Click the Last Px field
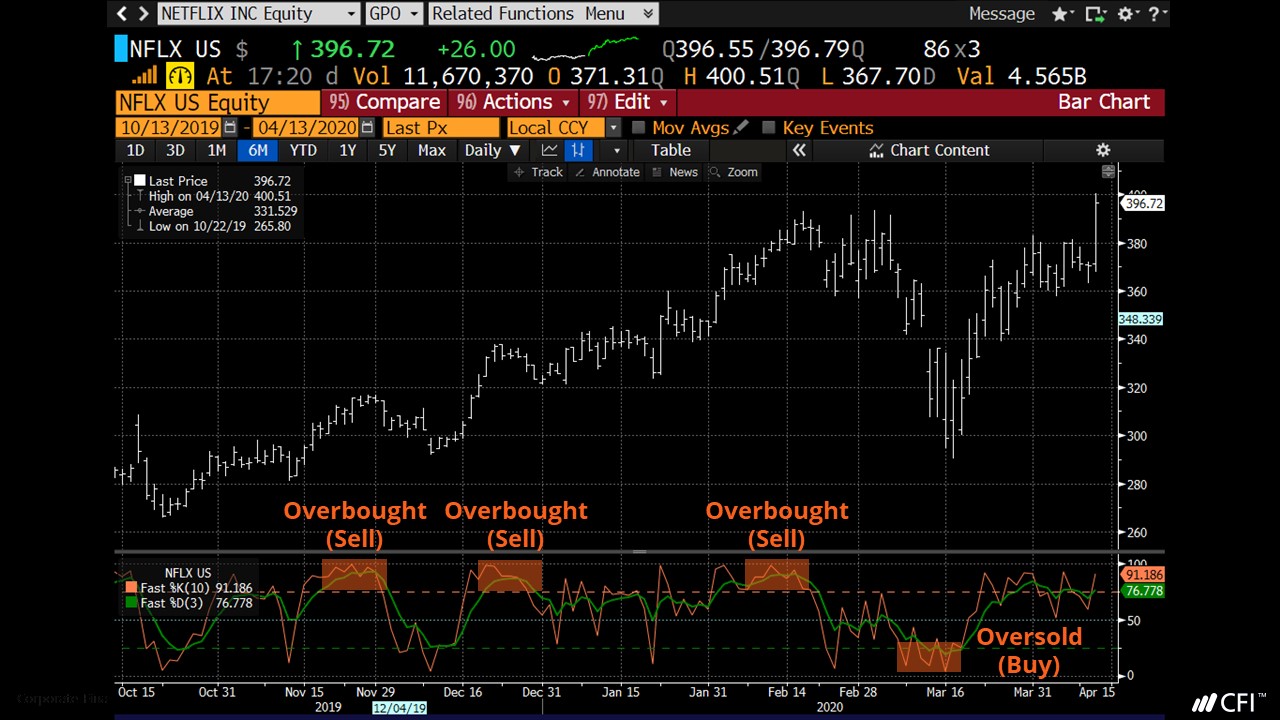 [x=440, y=127]
